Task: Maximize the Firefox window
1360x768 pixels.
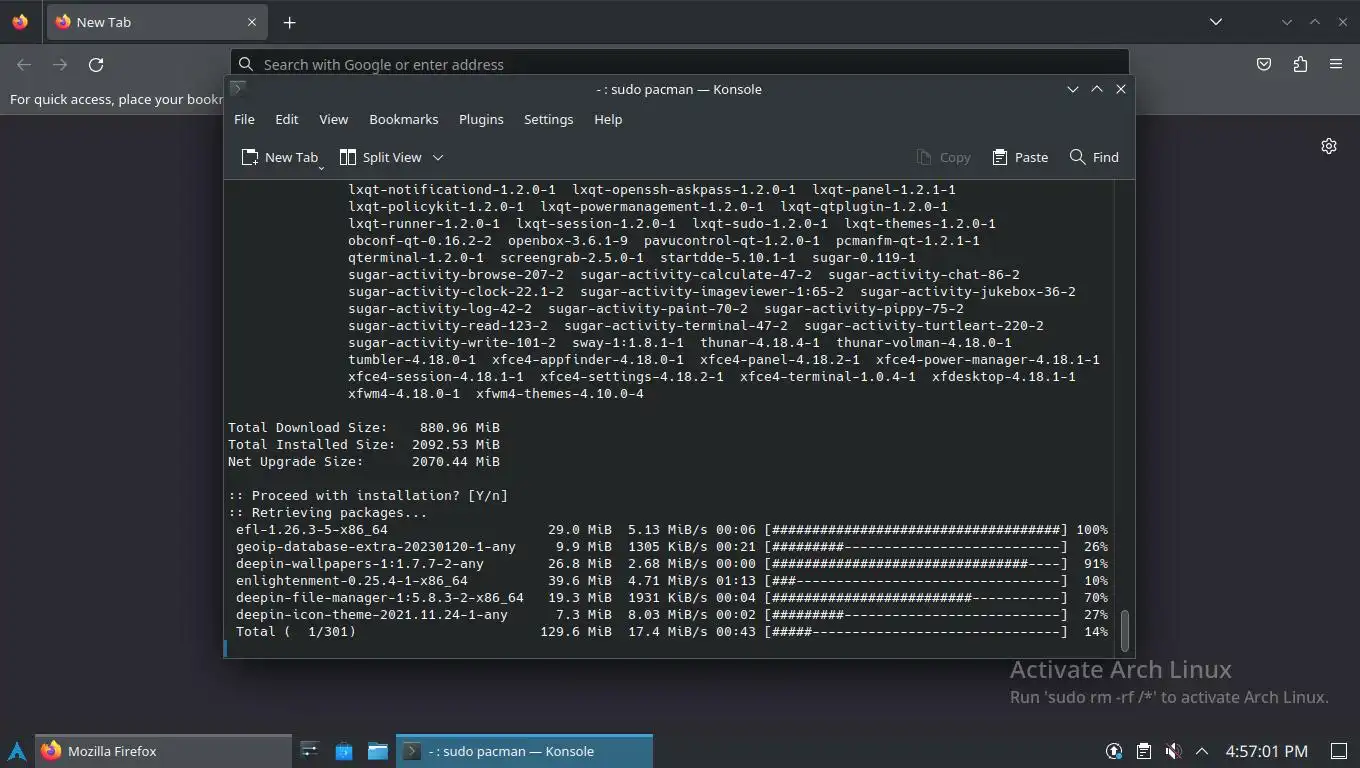Action: click(1315, 22)
